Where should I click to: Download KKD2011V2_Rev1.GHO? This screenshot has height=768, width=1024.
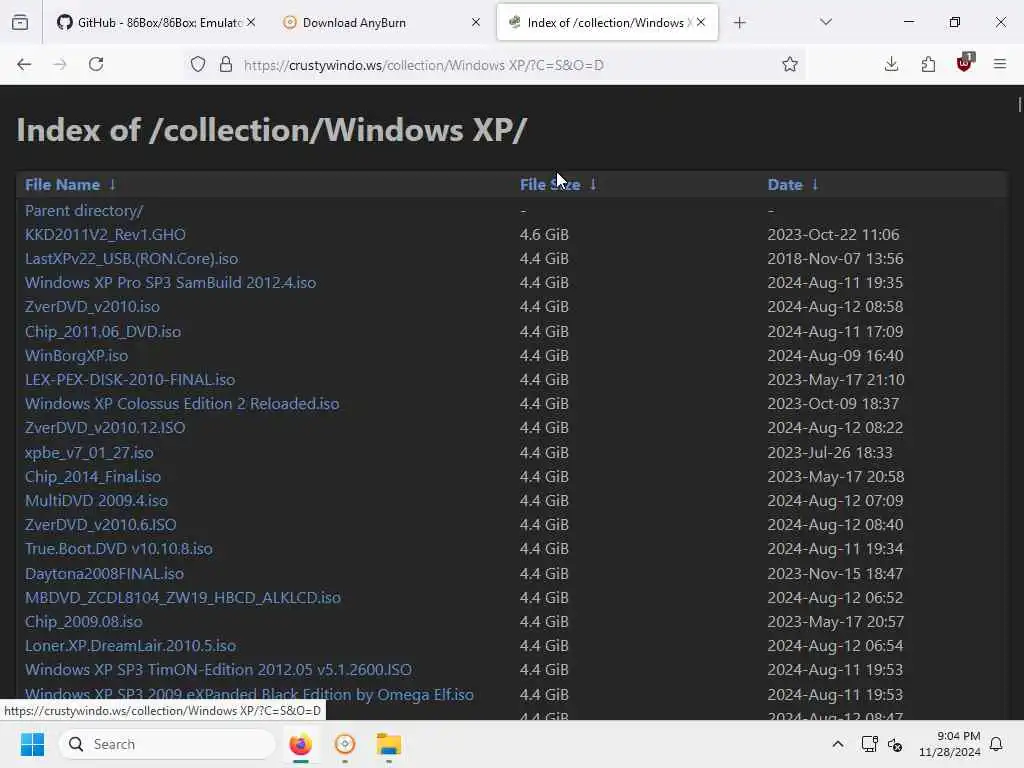105,234
